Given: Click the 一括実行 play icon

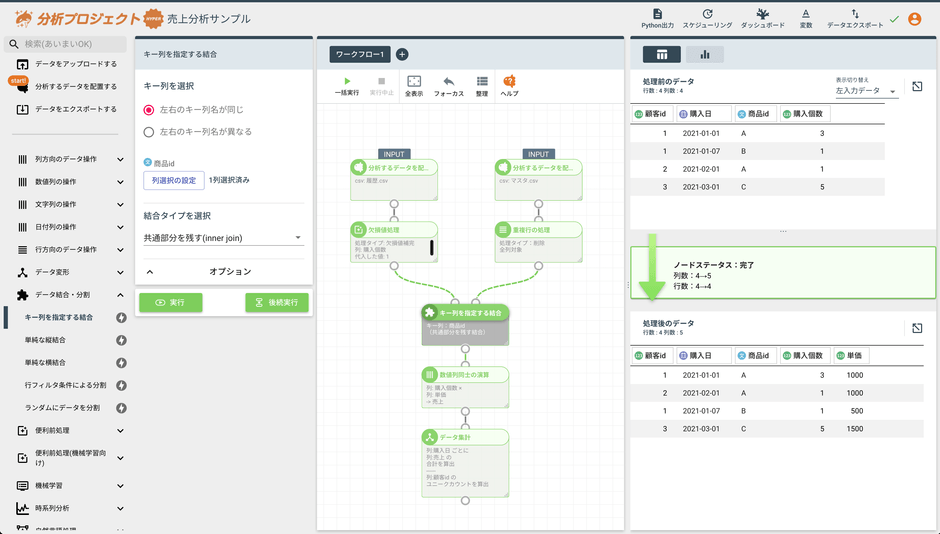Looking at the screenshot, I should coord(347,81).
